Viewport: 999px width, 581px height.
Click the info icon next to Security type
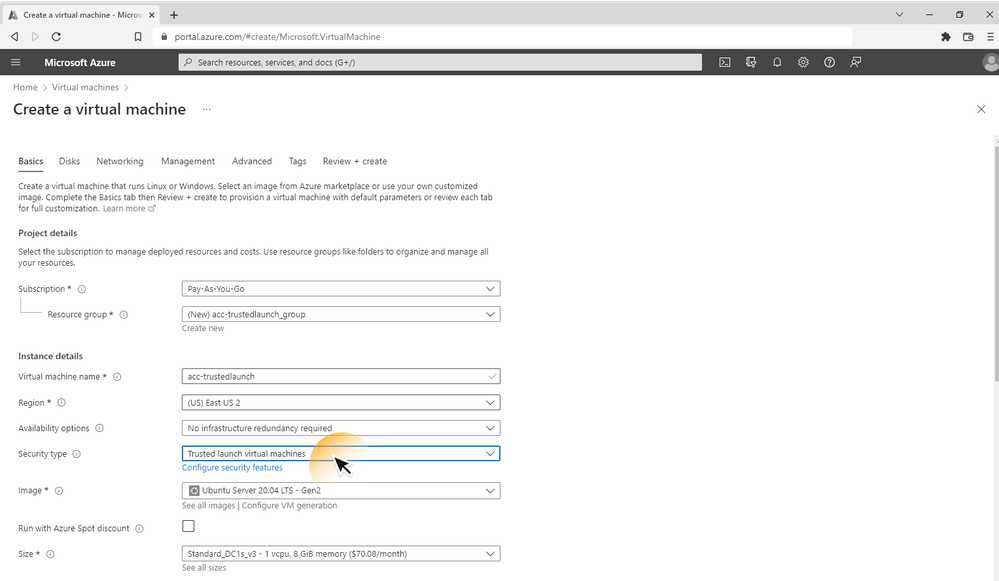tap(76, 454)
